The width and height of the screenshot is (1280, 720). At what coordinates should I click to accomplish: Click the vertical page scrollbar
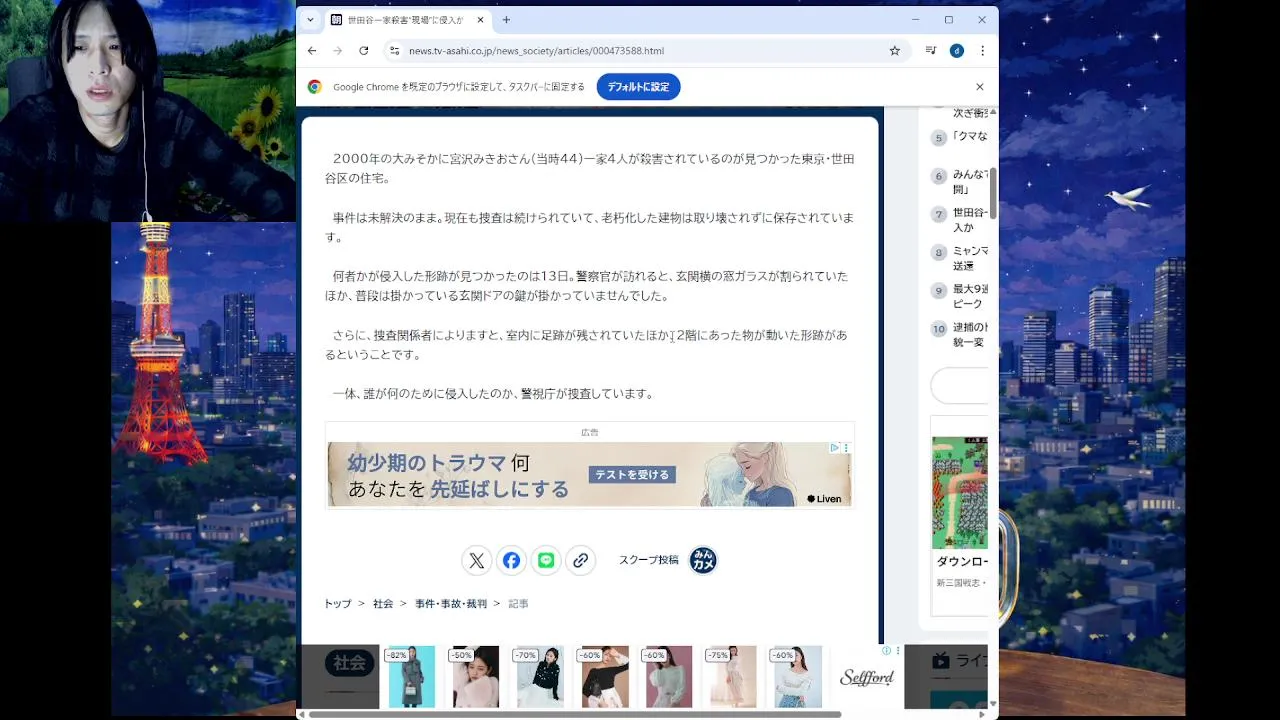[993, 195]
